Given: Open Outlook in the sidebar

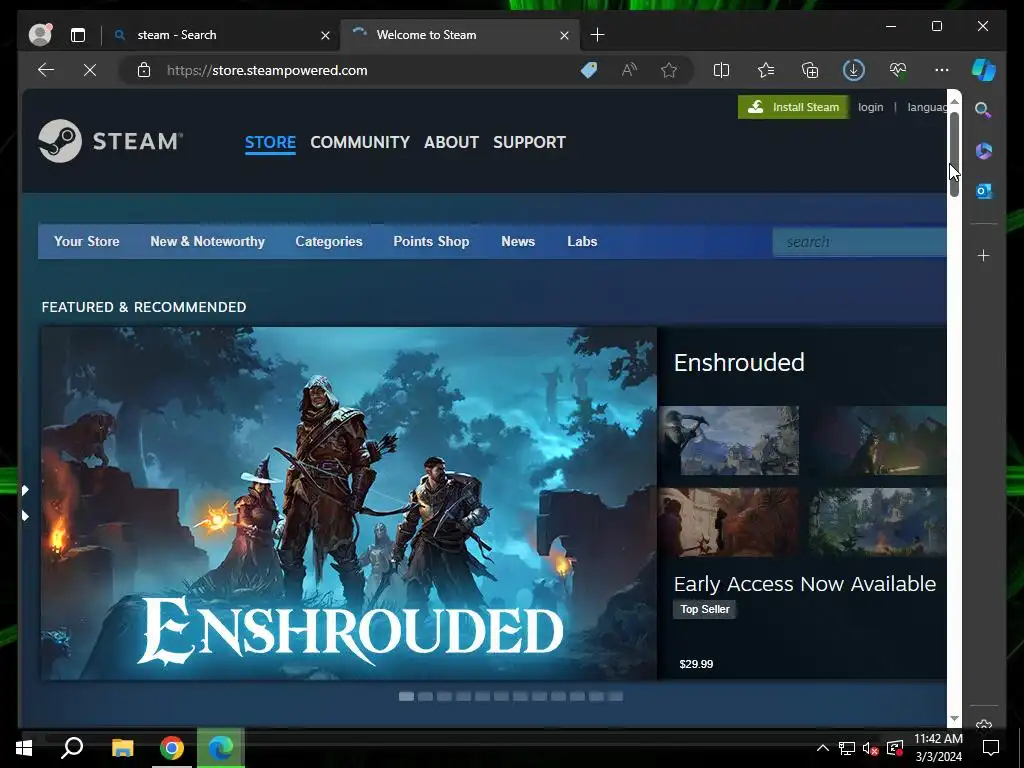Looking at the screenshot, I should click(984, 191).
